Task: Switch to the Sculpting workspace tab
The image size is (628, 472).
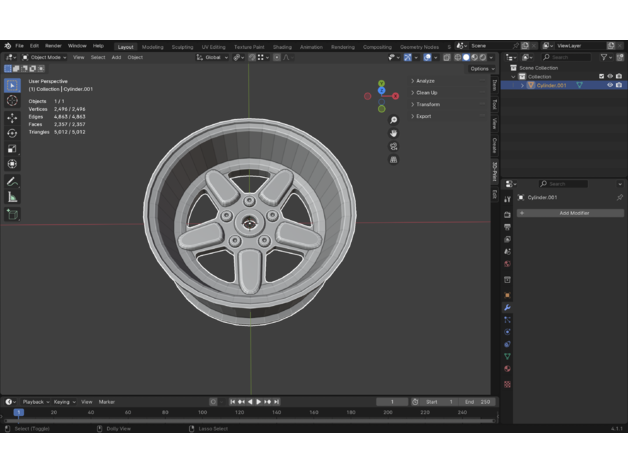Action: pos(182,46)
